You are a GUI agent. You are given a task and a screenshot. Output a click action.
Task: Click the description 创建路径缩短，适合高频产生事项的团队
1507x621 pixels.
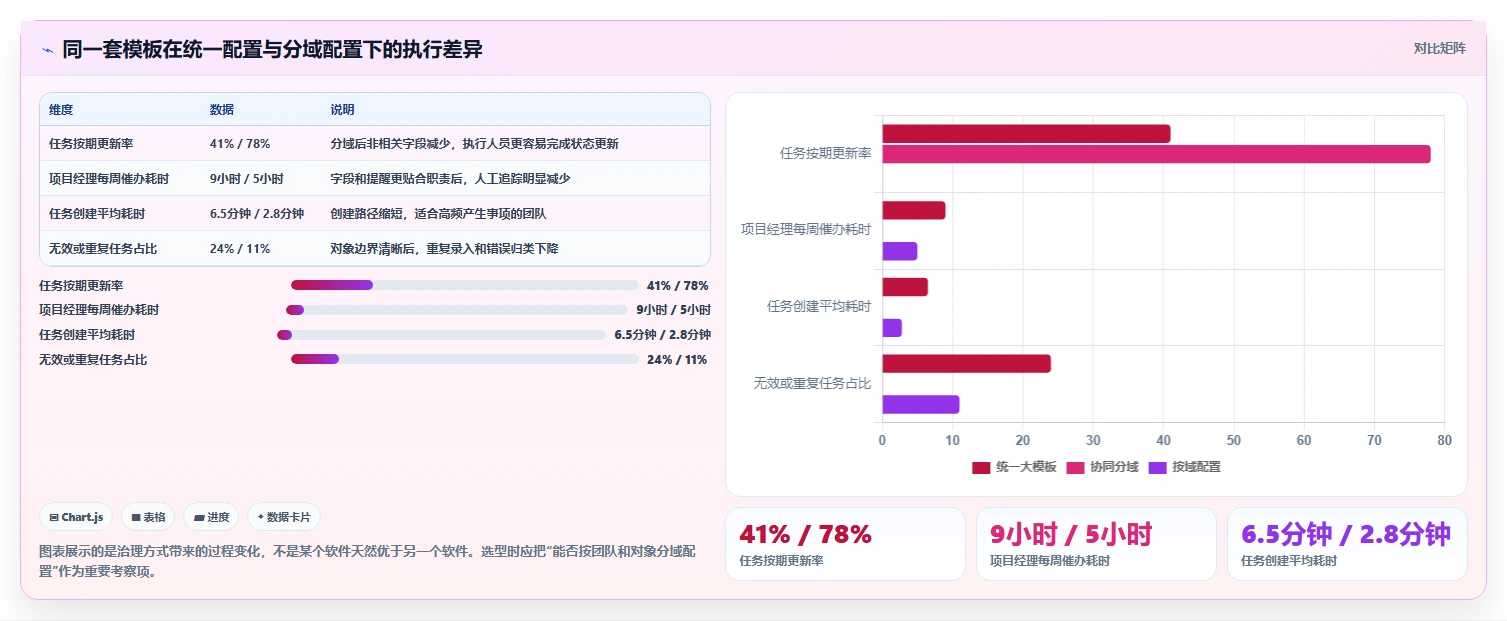point(438,214)
